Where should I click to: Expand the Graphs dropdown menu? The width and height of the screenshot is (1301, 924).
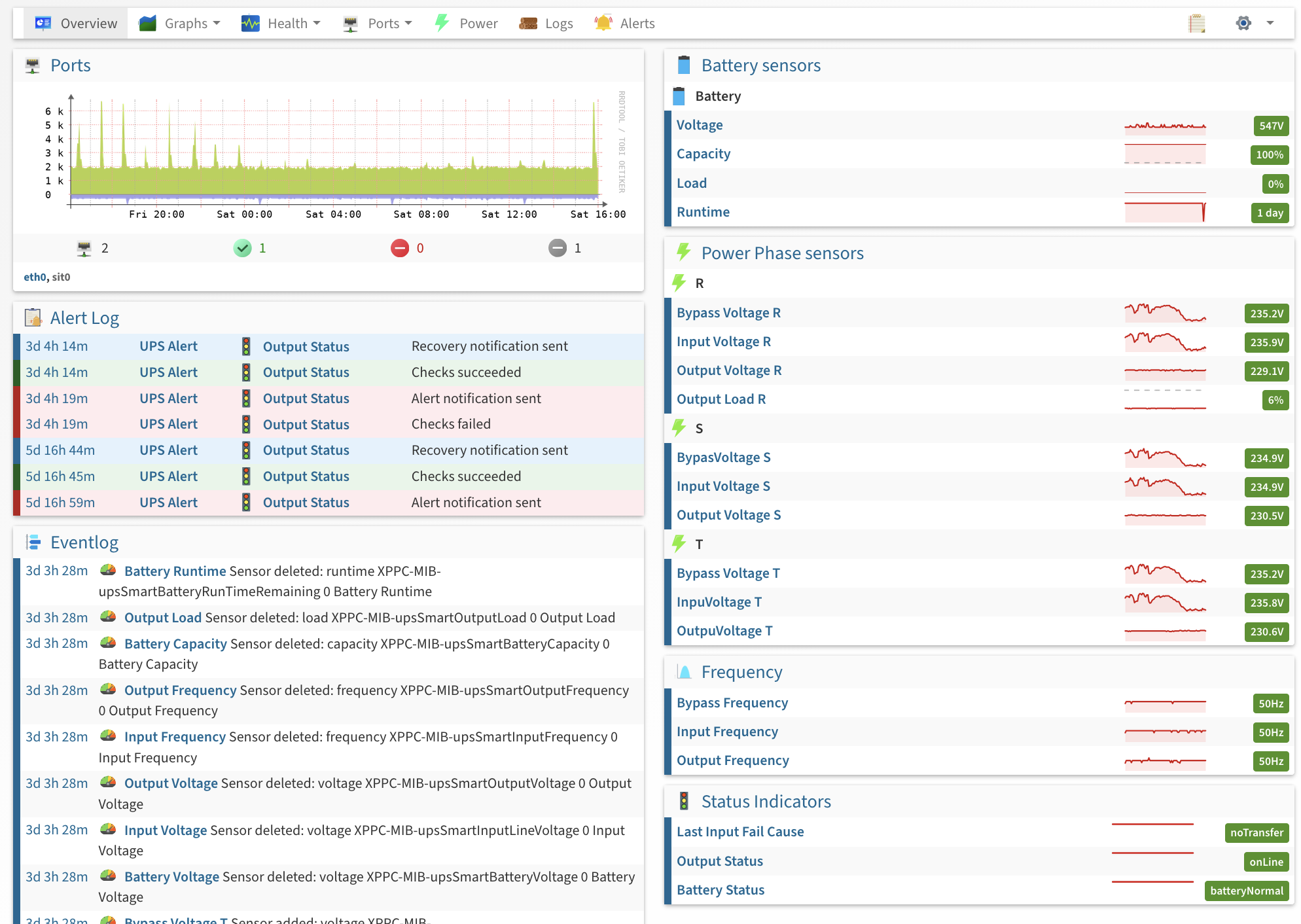click(x=179, y=24)
